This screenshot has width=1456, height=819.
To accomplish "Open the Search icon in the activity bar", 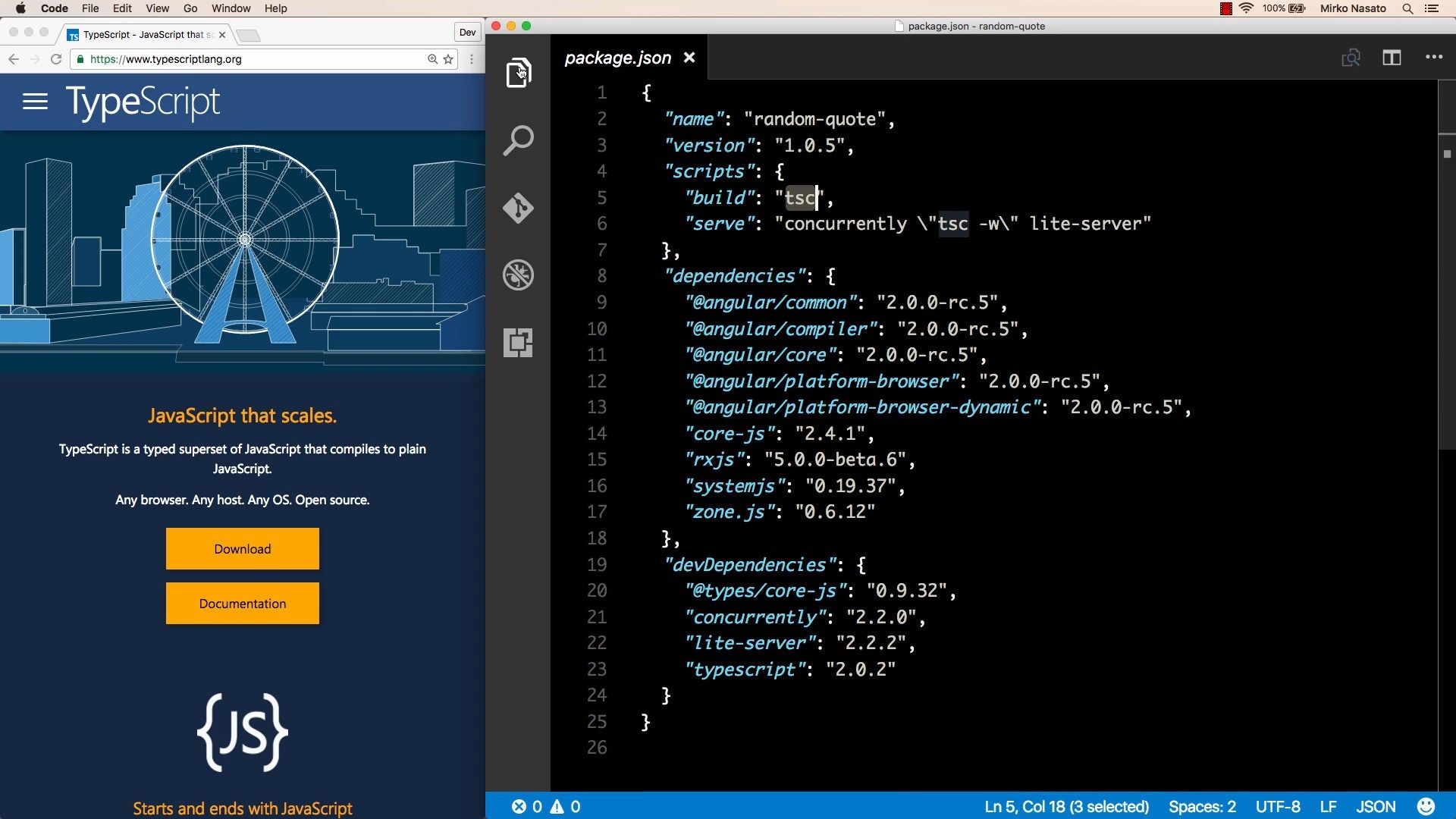I will (519, 140).
